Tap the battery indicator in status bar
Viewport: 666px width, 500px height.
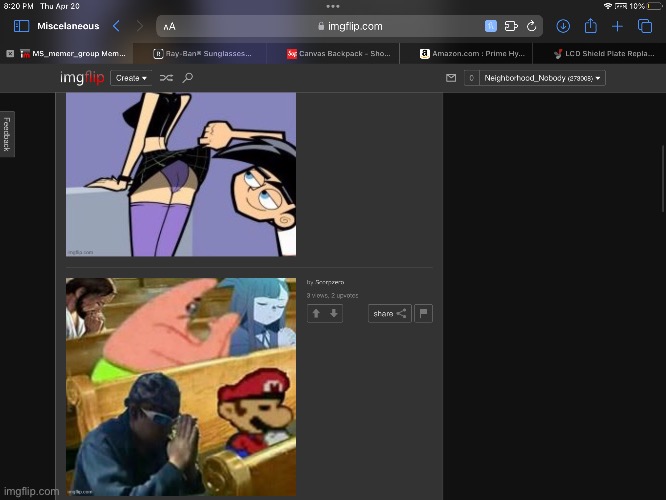655,6
